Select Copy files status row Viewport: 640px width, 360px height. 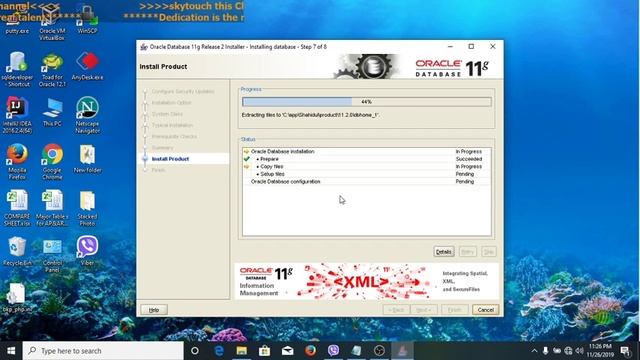pyautogui.click(x=367, y=167)
